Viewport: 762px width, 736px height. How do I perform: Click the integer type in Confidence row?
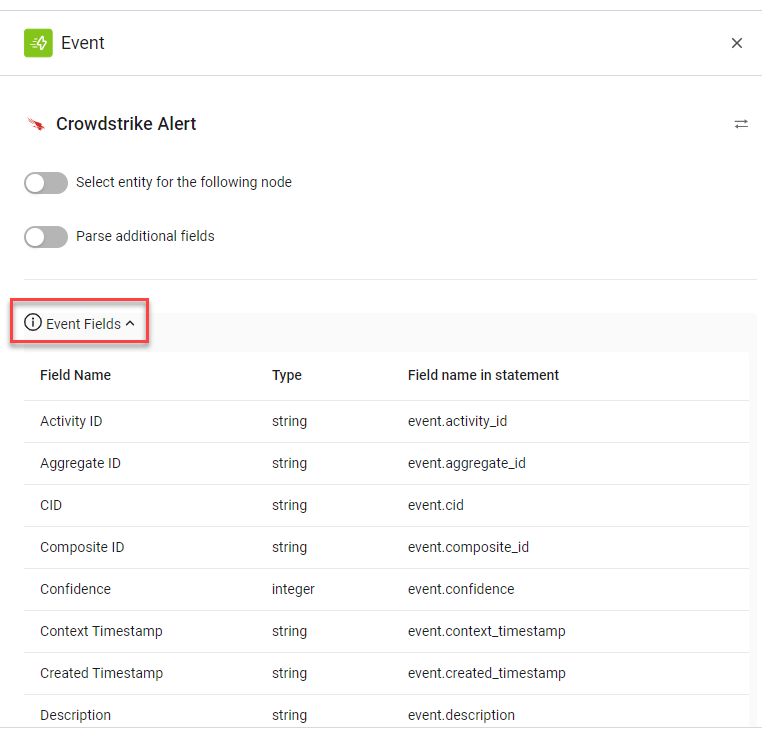pyautogui.click(x=293, y=590)
